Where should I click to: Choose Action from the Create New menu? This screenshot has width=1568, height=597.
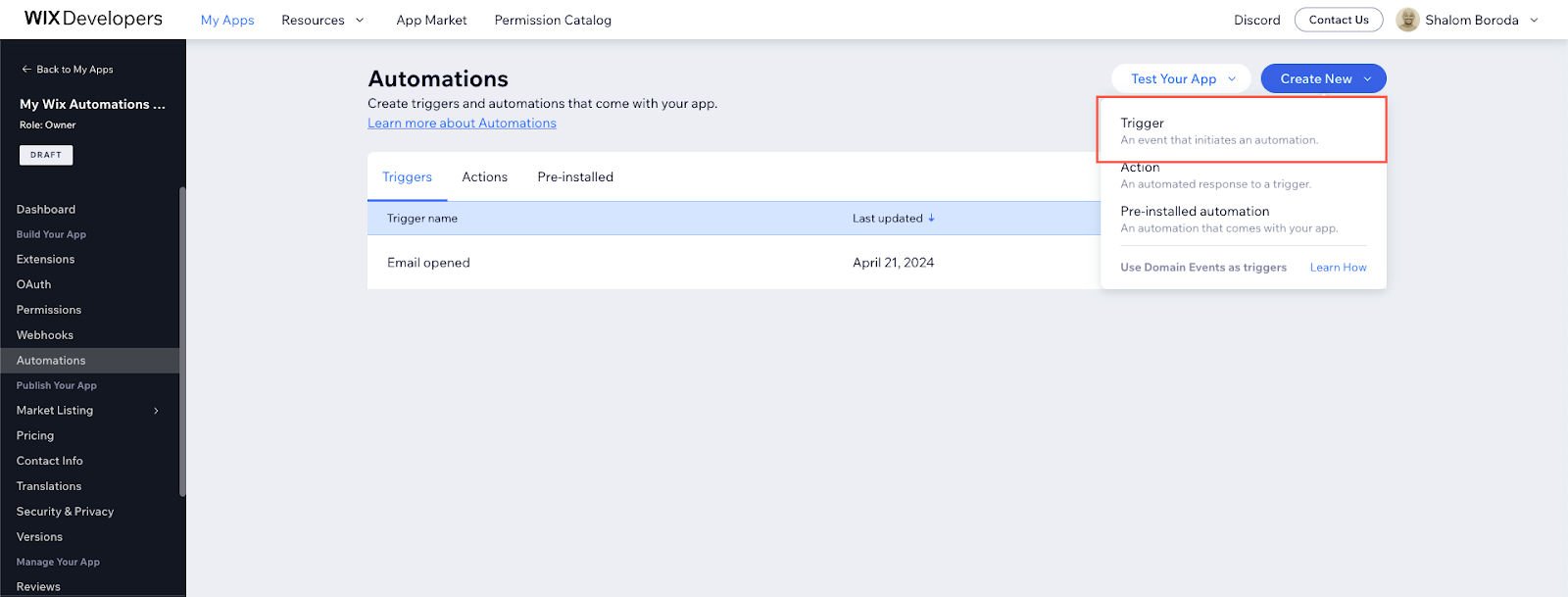(x=1242, y=175)
